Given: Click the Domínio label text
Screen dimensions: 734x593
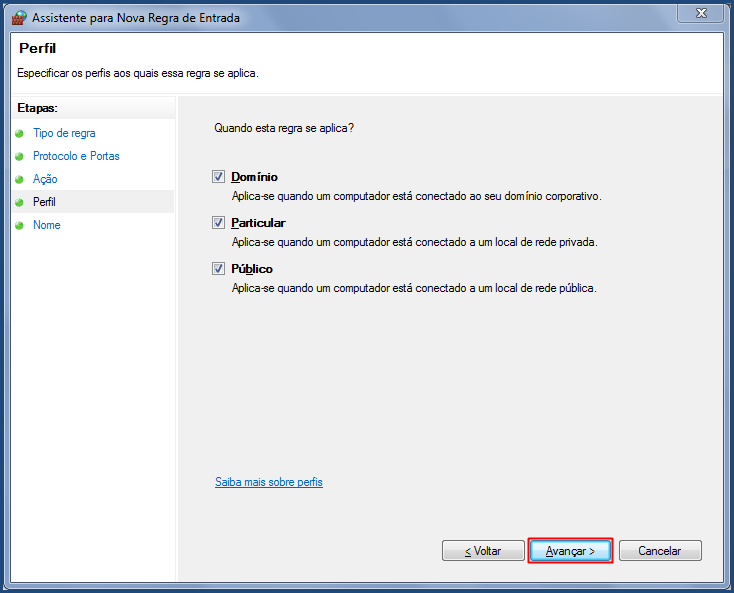Looking at the screenshot, I should tap(254, 177).
